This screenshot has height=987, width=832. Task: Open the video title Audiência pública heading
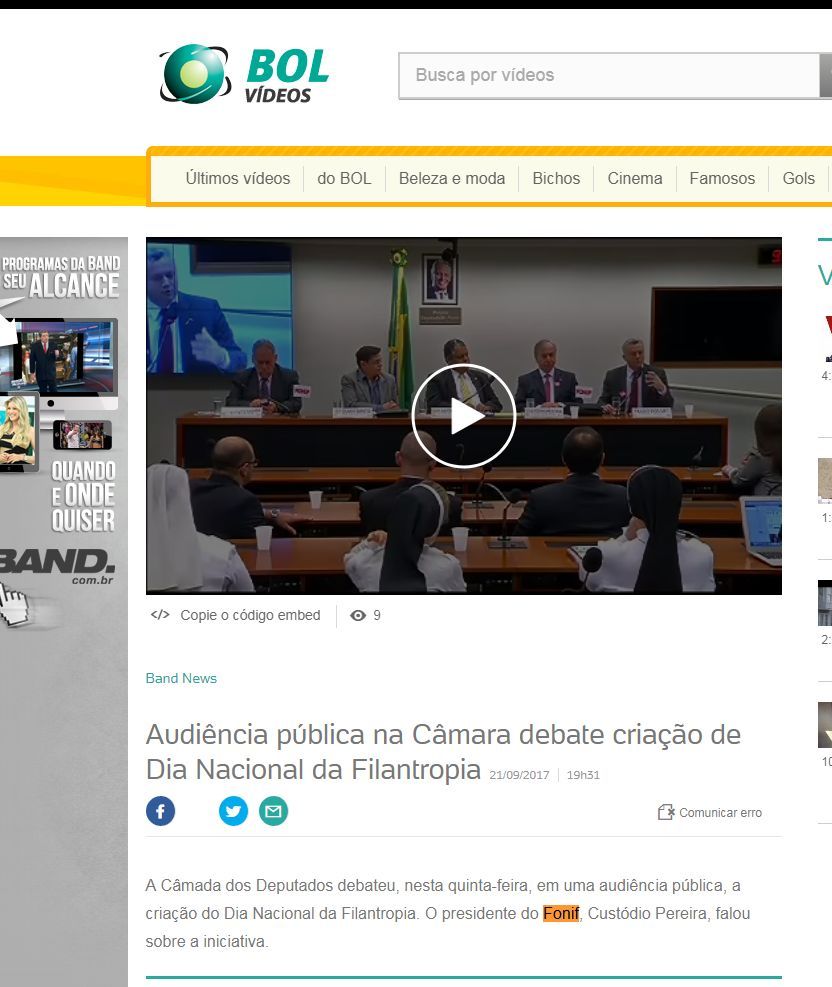click(x=443, y=751)
